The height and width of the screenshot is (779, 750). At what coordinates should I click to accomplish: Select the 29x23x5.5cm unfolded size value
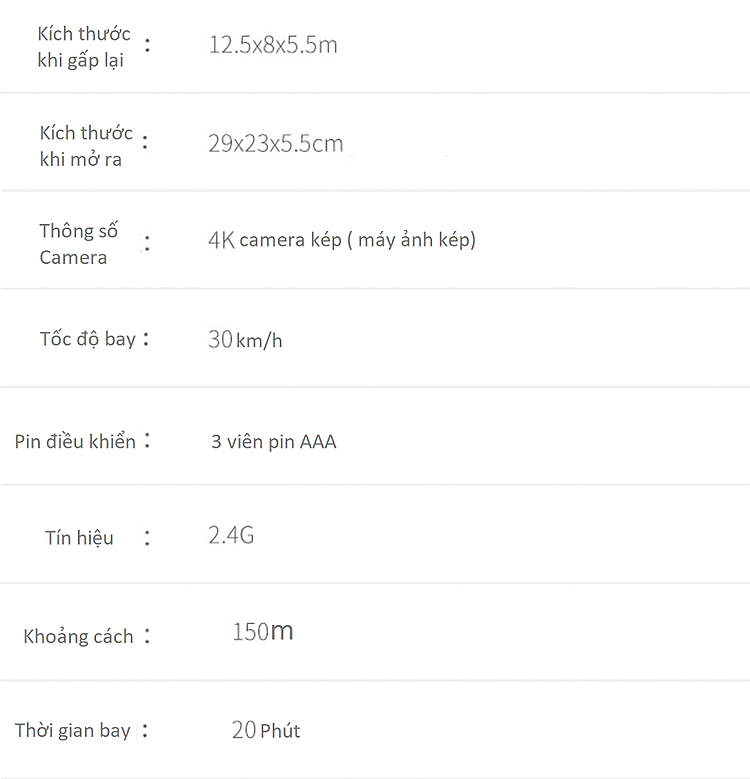pos(276,144)
